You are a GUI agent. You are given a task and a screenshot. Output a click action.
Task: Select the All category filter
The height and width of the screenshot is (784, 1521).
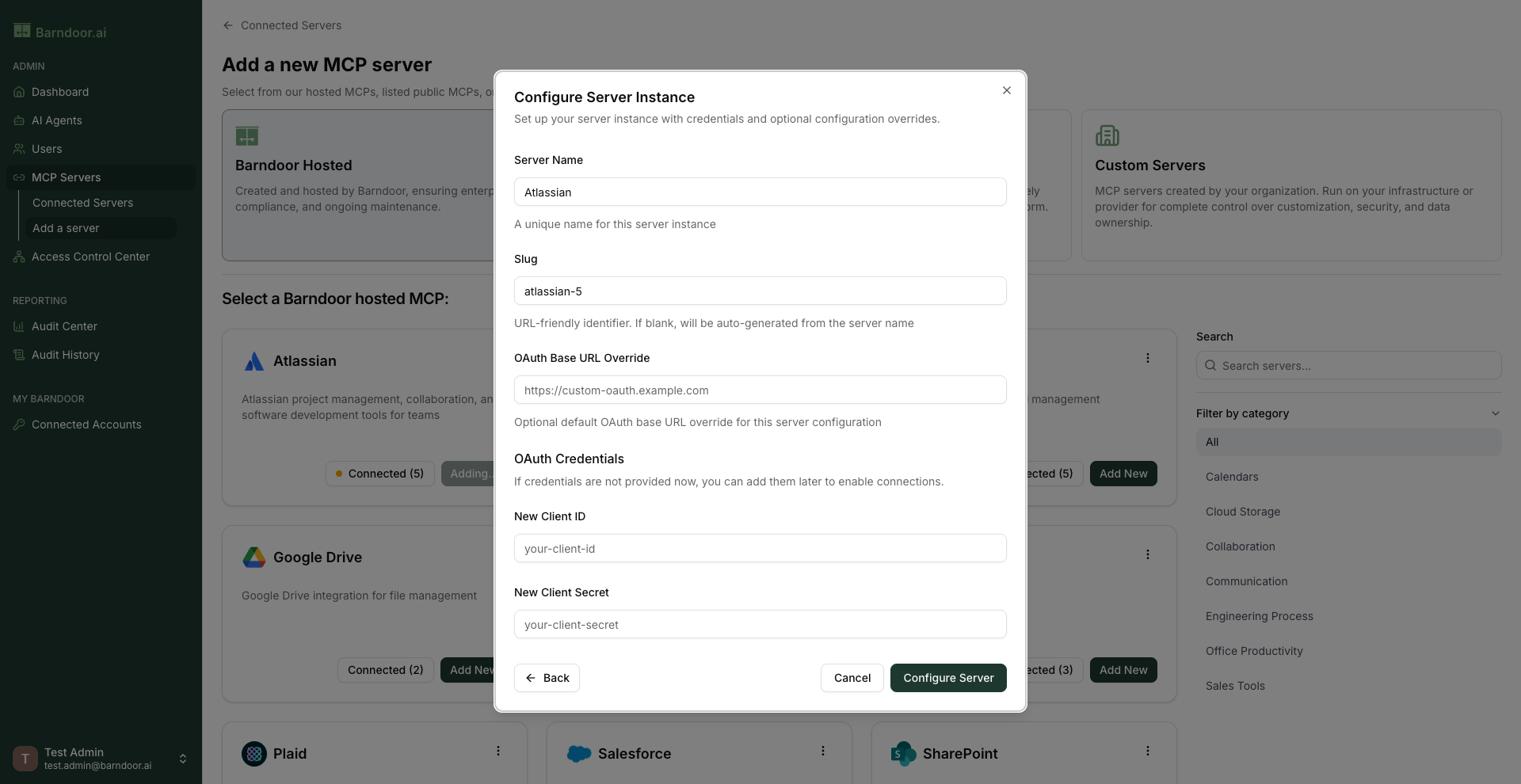coord(1348,442)
